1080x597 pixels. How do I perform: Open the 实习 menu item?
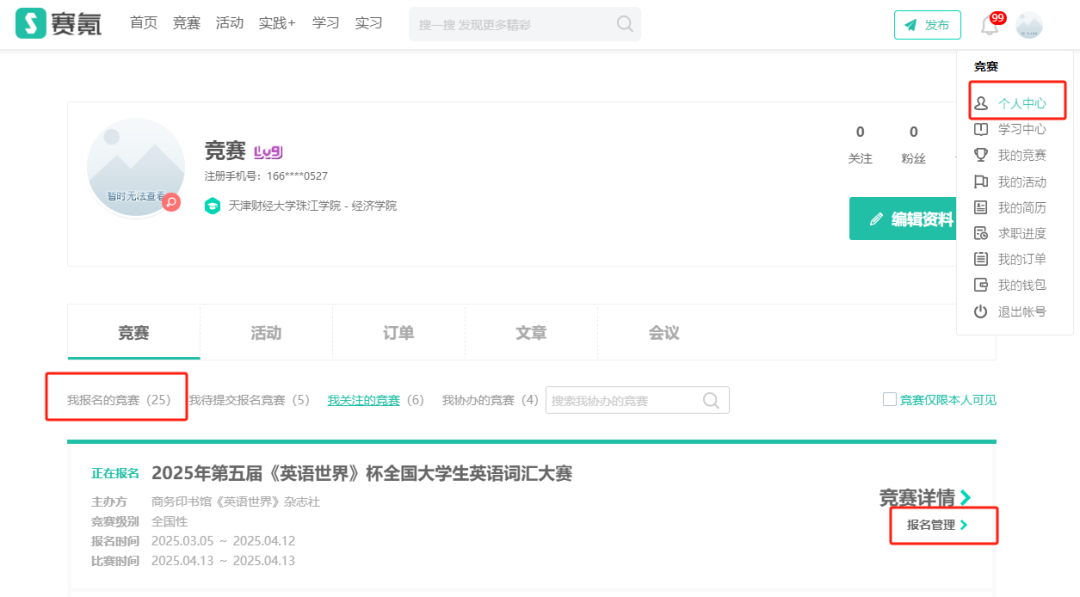coord(369,23)
